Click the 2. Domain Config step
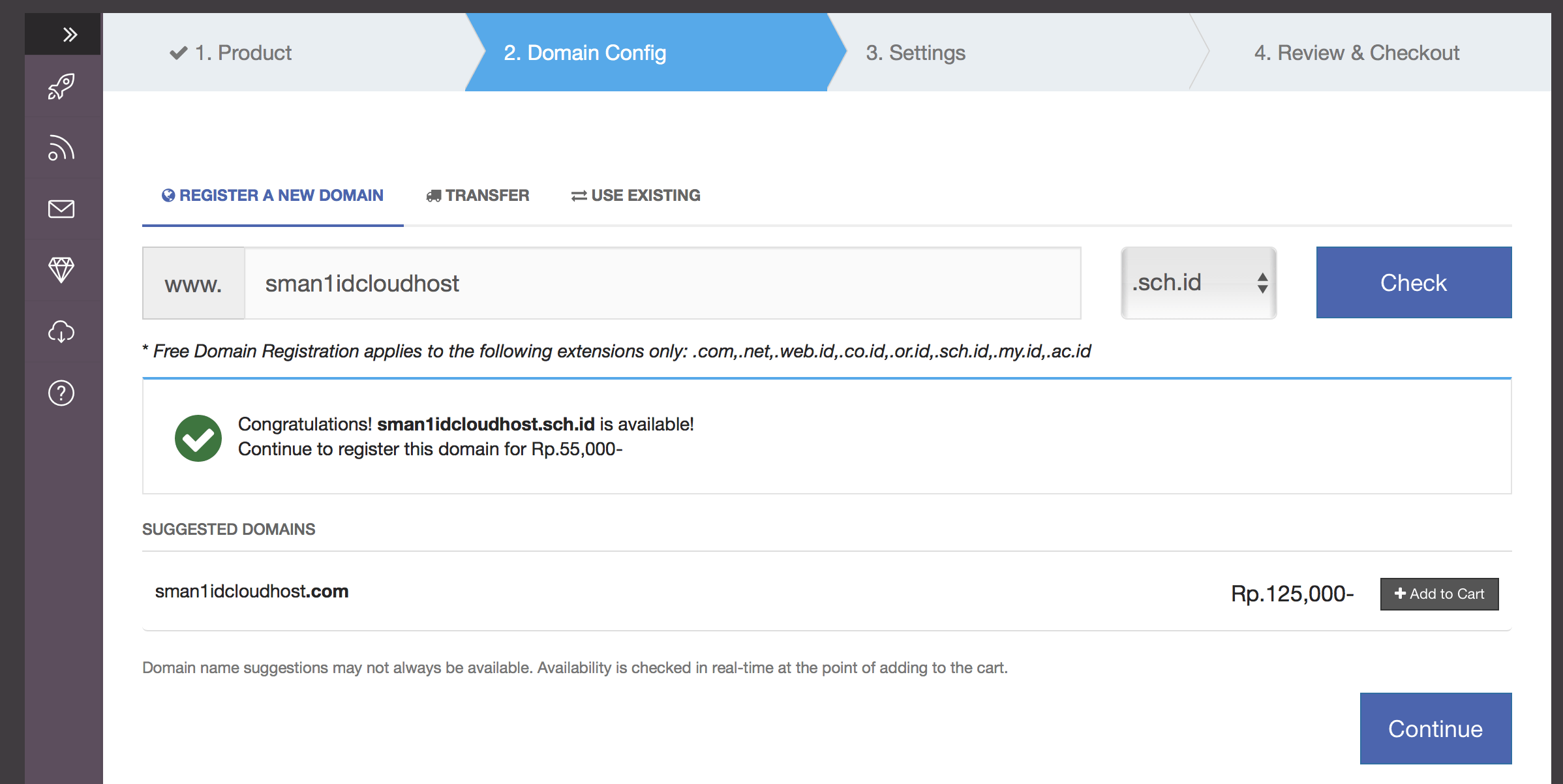This screenshot has height=784, width=1563. (x=584, y=53)
